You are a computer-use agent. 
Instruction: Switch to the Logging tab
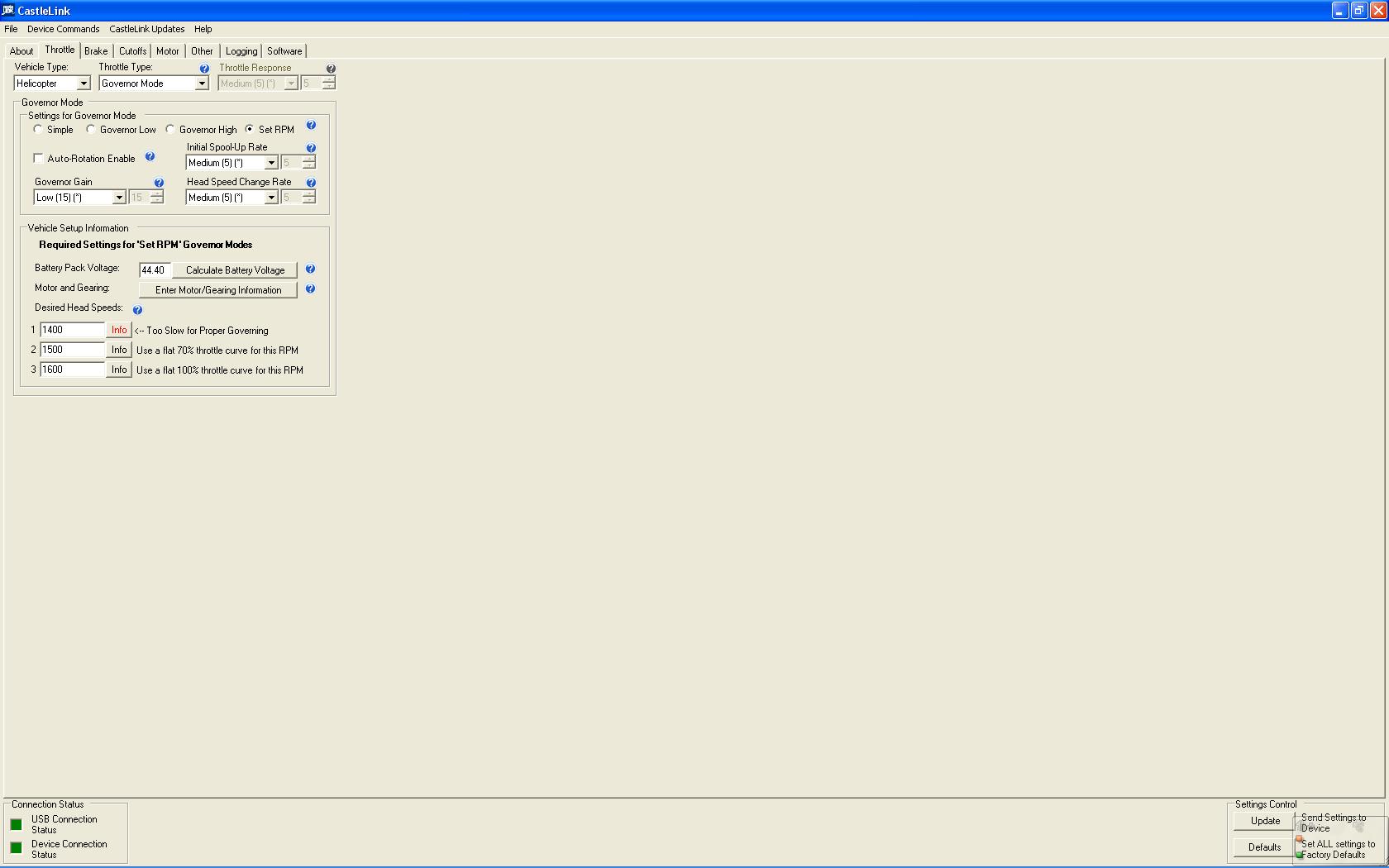(x=241, y=51)
